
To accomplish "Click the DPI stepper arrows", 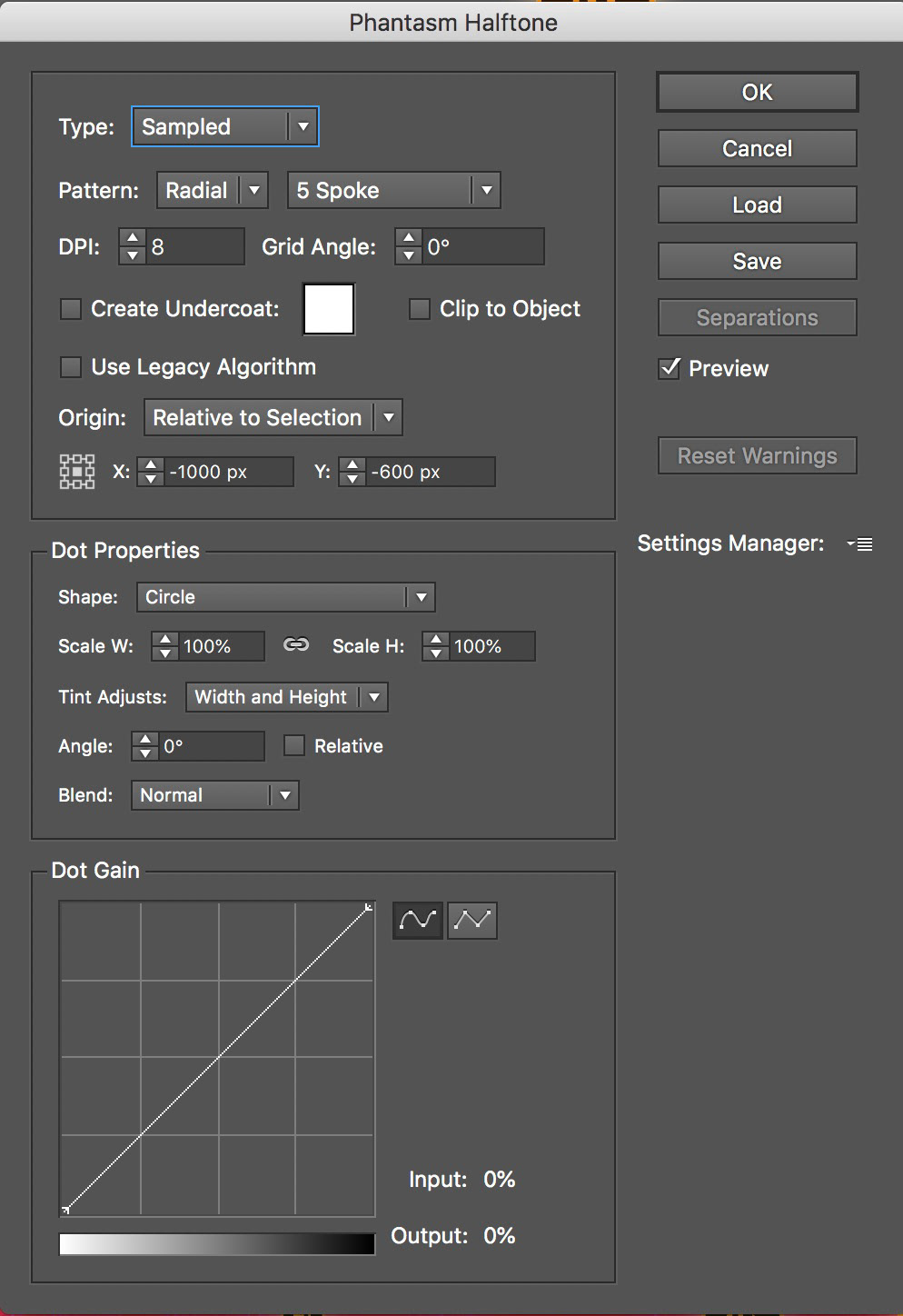I will click(x=133, y=246).
